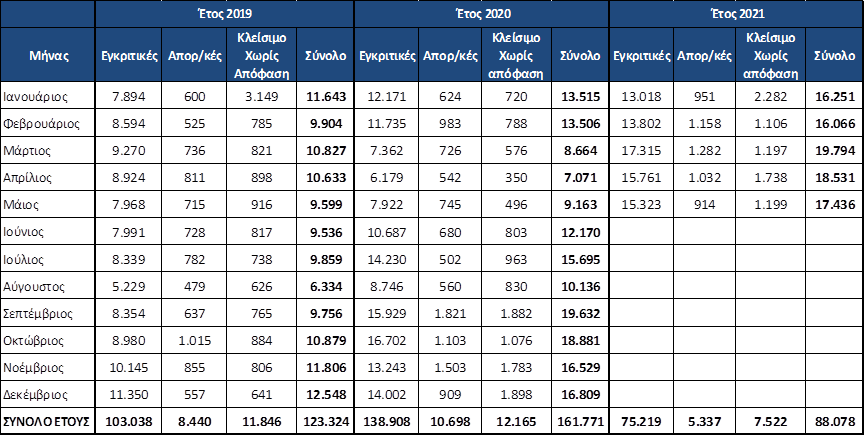
Task: Click 'Απορ/κές' header under Έτος 2020
Action: point(451,56)
